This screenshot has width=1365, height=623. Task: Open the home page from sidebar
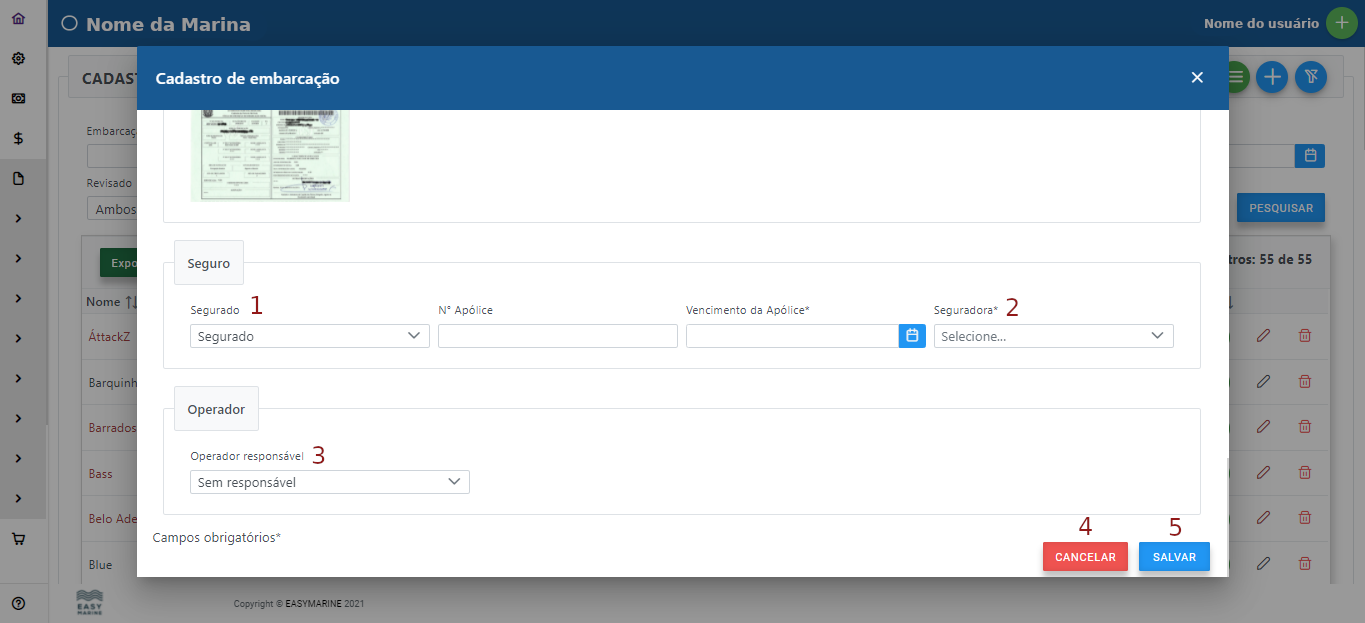pyautogui.click(x=18, y=19)
